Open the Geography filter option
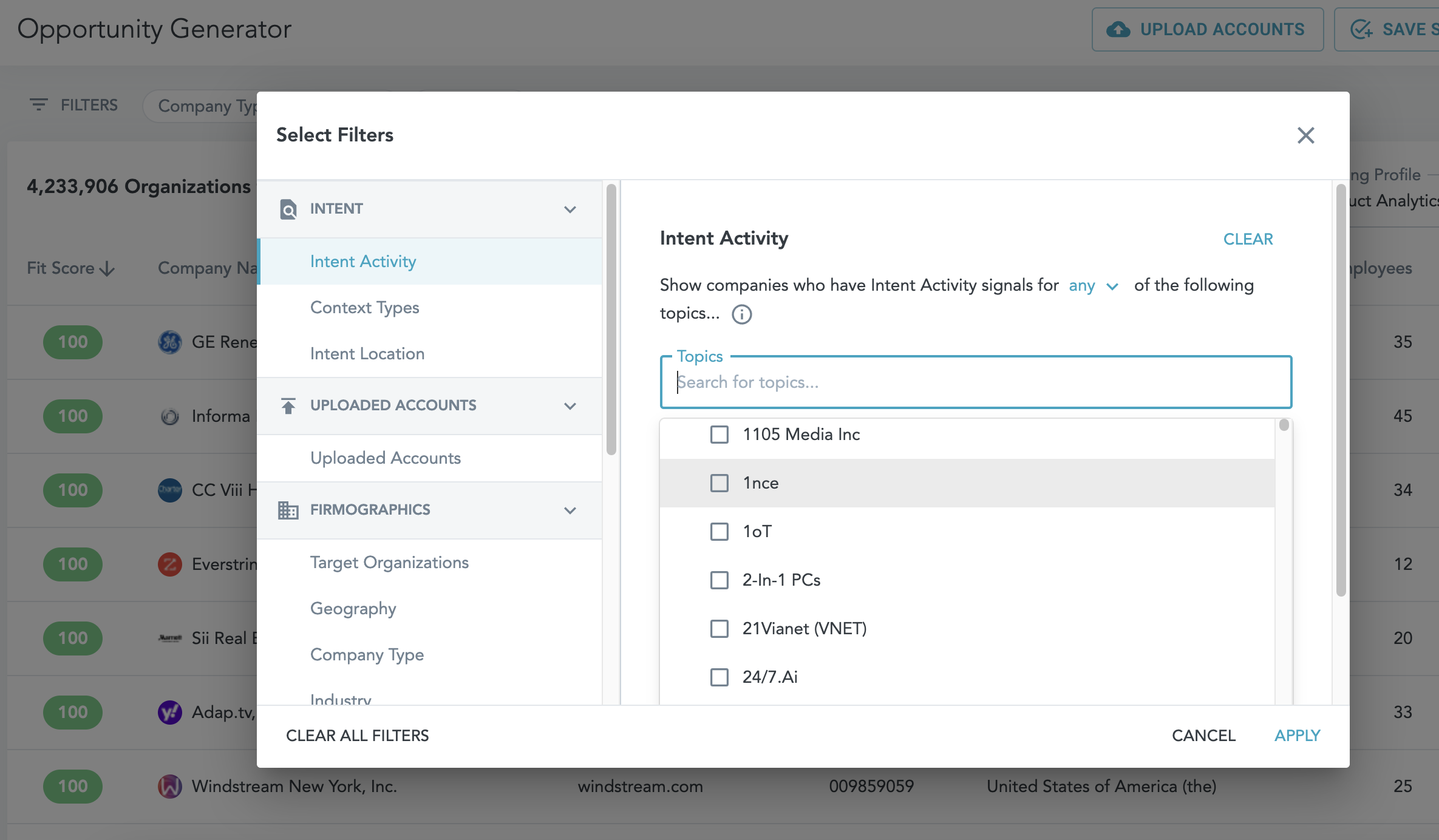 pyautogui.click(x=353, y=609)
